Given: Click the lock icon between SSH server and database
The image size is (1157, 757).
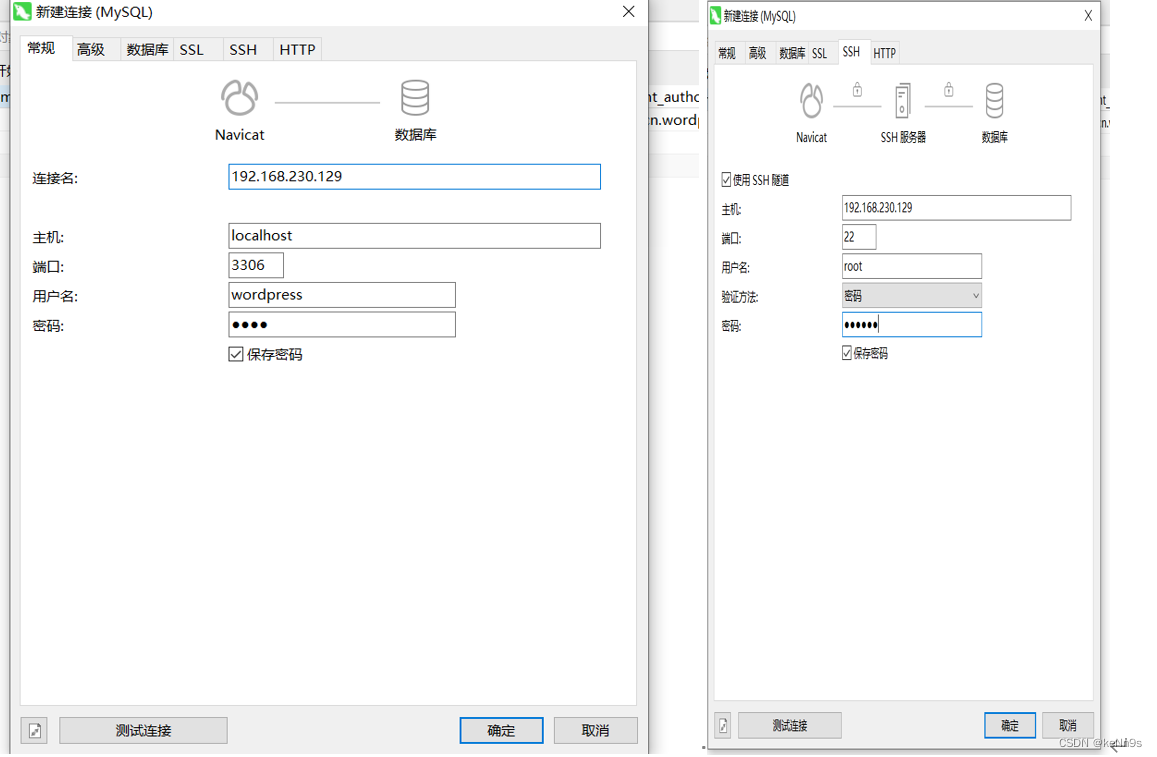Looking at the screenshot, I should coord(949,90).
